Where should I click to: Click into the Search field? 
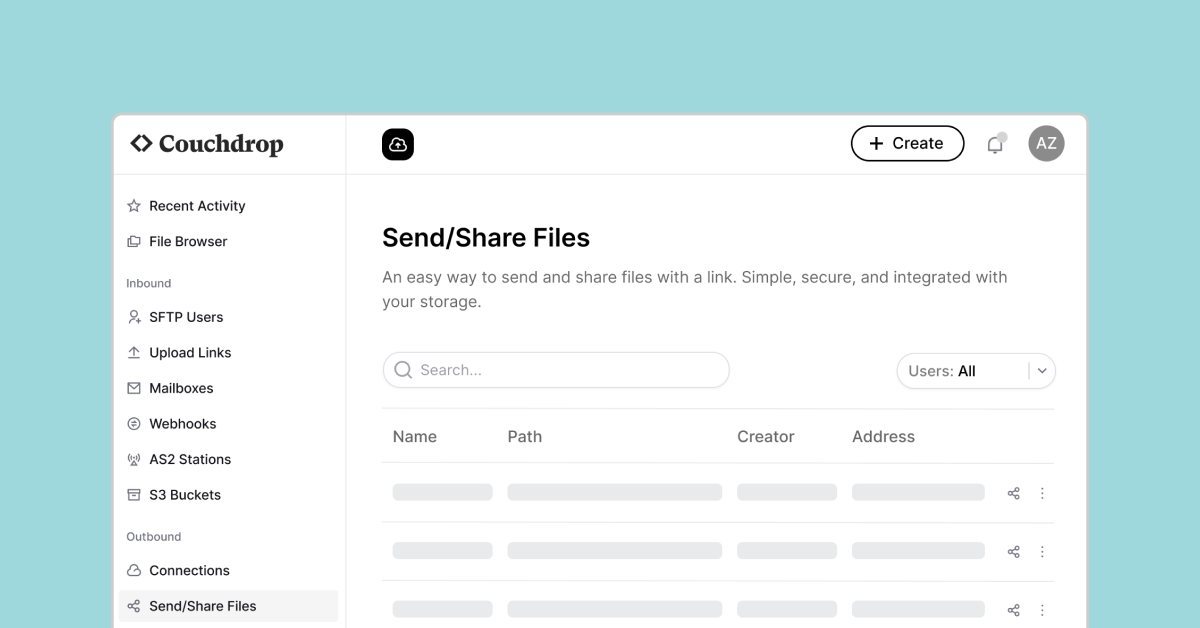(x=556, y=370)
